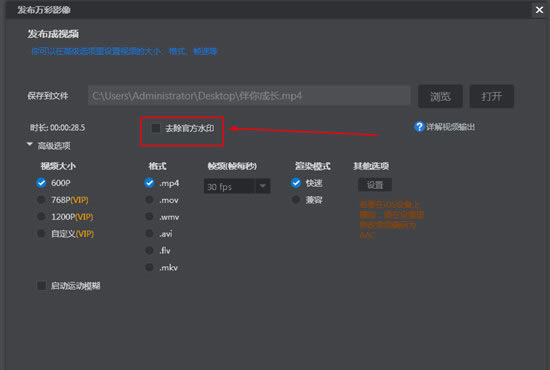Screen dimensions: 550x370
Task: Enable the 去除官方水印 checkbox
Action: 156,128
